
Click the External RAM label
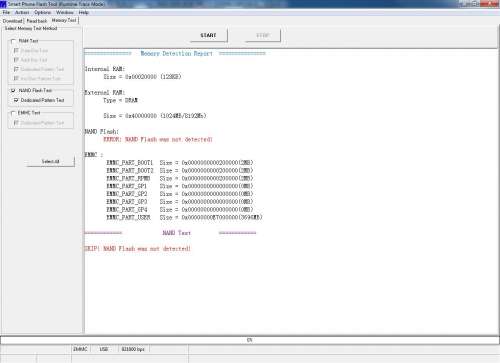105,92
